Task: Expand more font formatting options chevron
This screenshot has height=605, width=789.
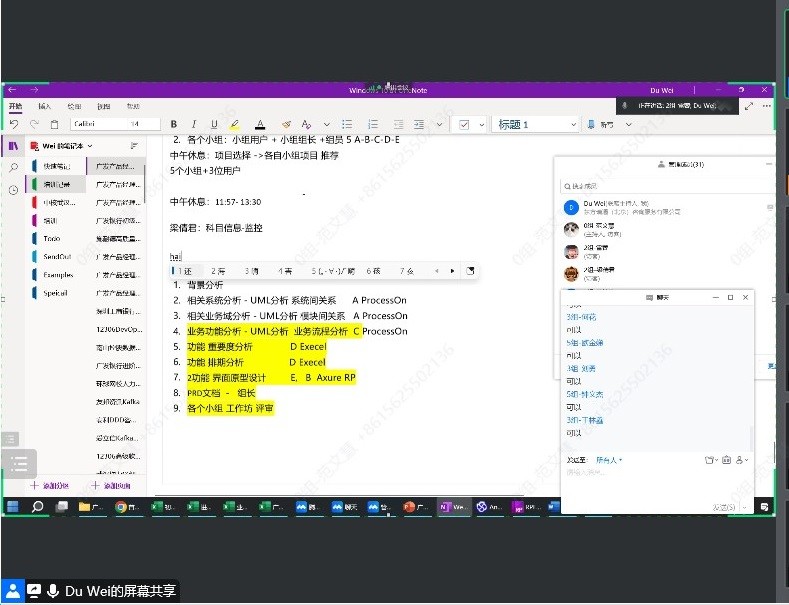Action: 327,124
